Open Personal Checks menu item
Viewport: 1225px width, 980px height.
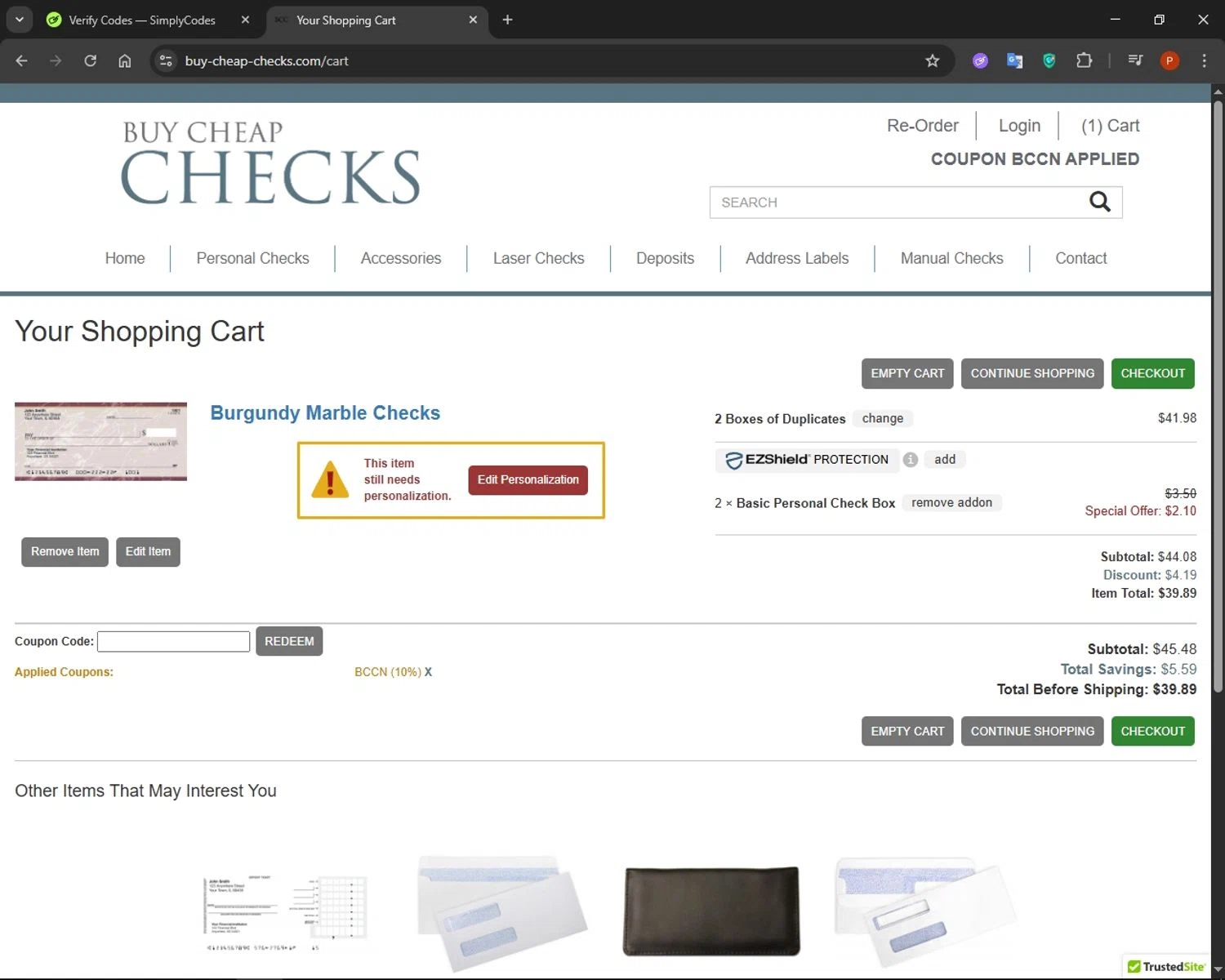pos(252,258)
